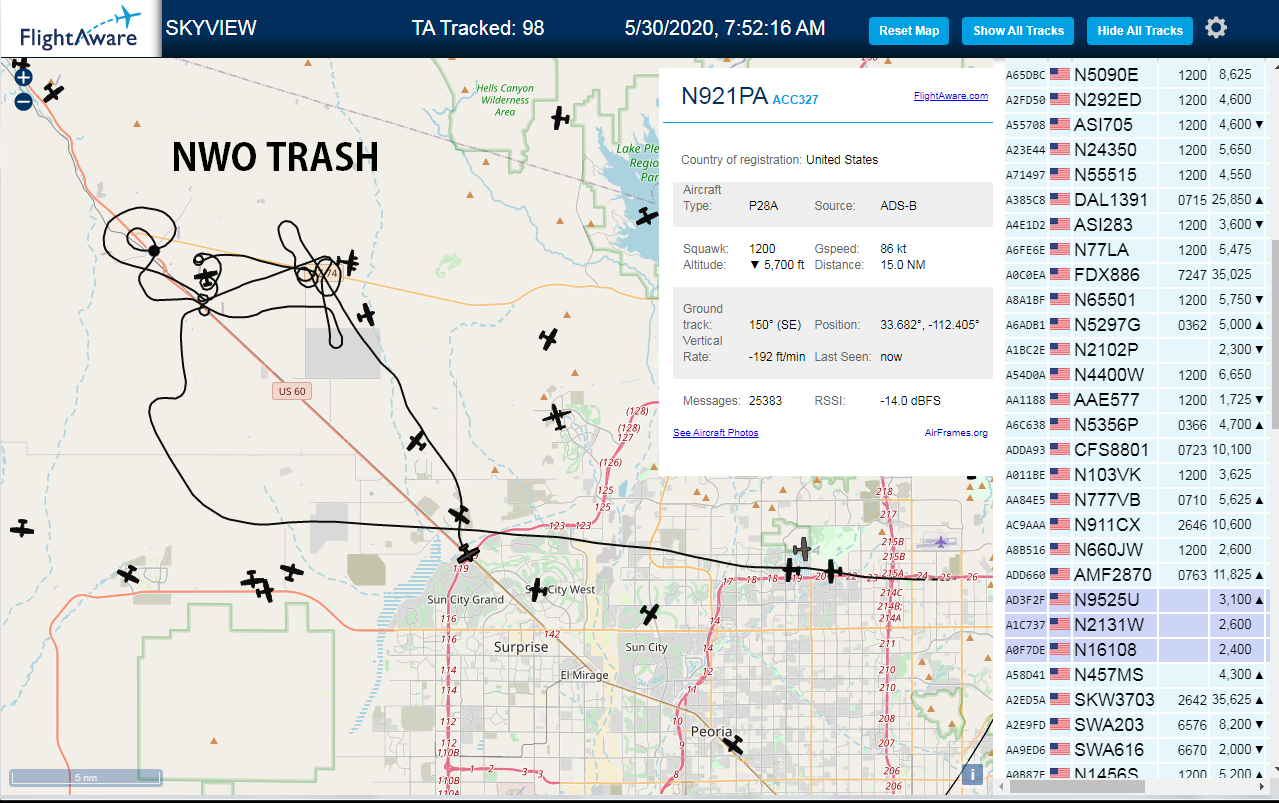Select aircraft icon directly below the zoom-out button
Viewport: 1279px width, 803px height.
point(54,92)
